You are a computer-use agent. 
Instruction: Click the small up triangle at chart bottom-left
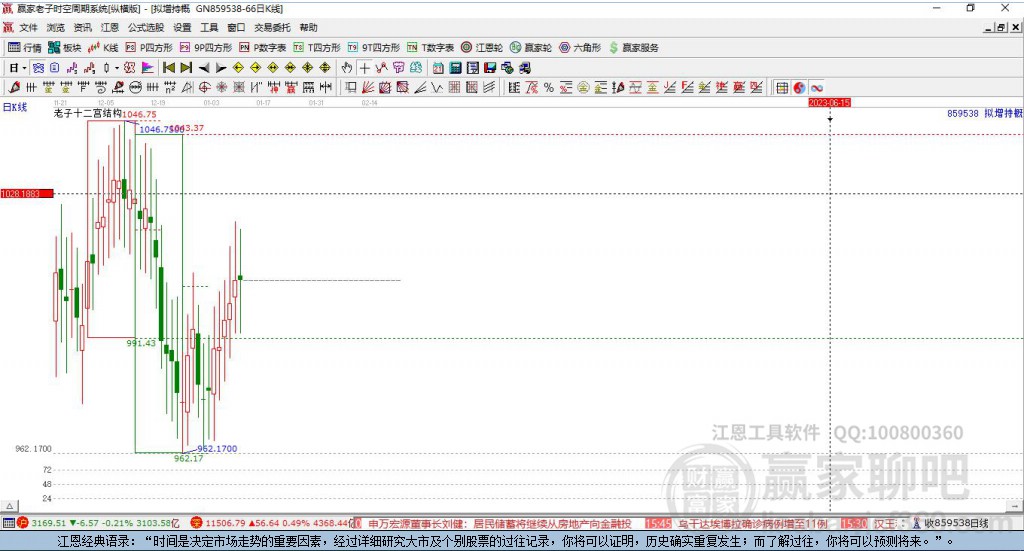pos(10,506)
